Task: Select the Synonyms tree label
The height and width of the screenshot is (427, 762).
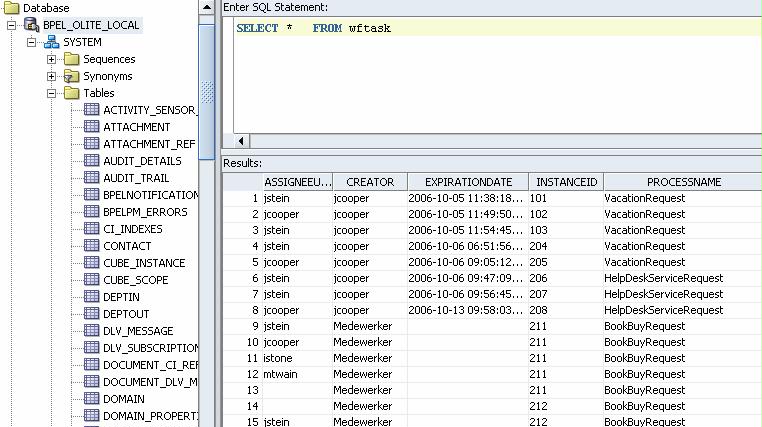Action: tap(107, 76)
